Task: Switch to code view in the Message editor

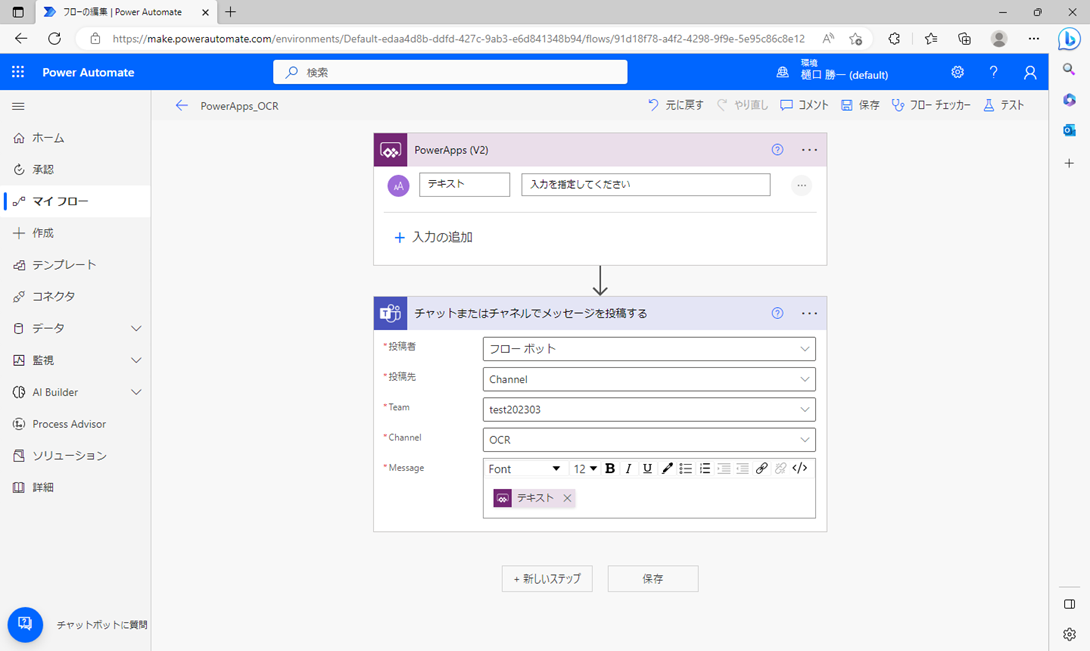Action: [x=800, y=468]
